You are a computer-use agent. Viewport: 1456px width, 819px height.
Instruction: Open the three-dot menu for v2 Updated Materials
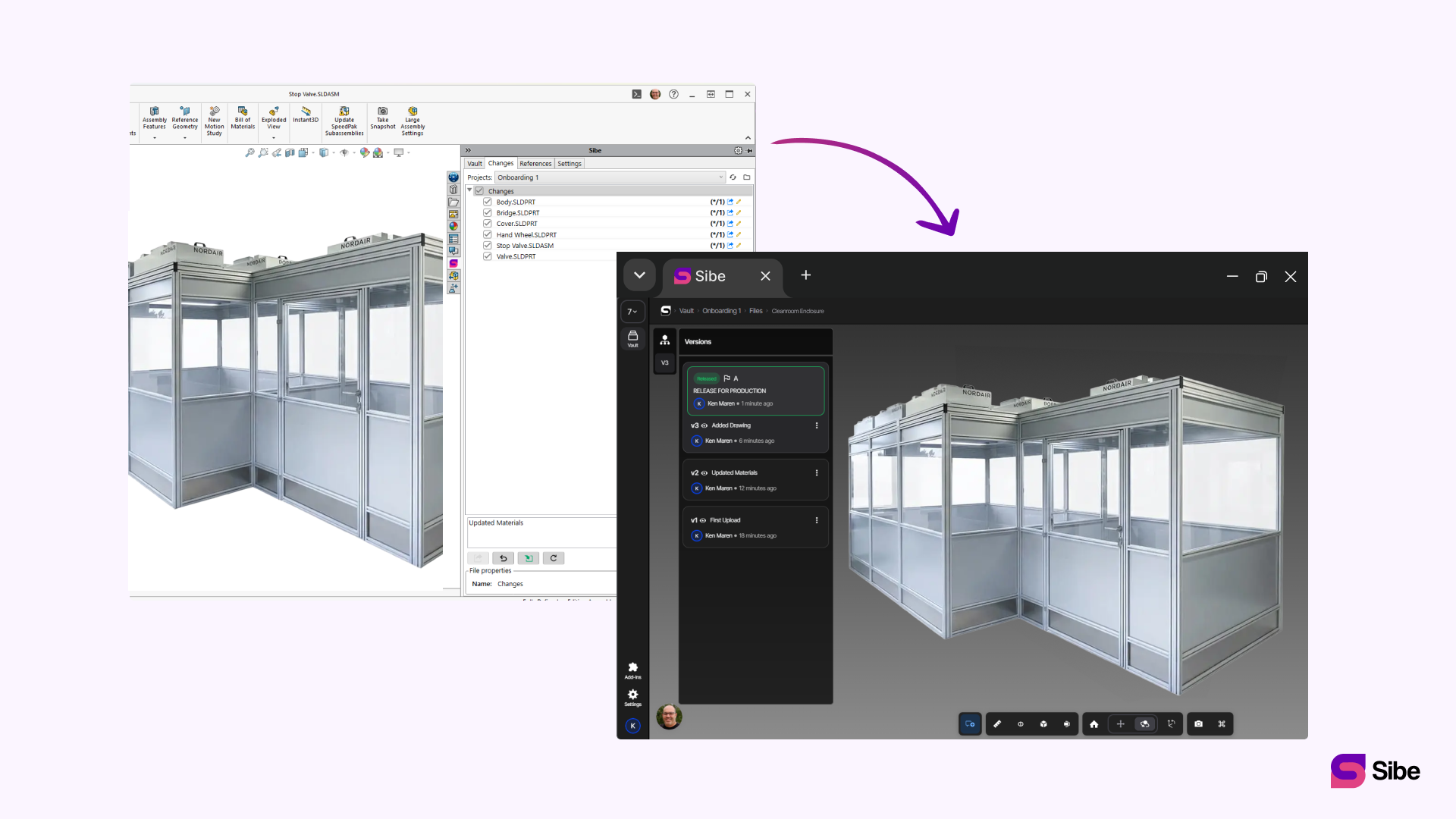pyautogui.click(x=817, y=473)
